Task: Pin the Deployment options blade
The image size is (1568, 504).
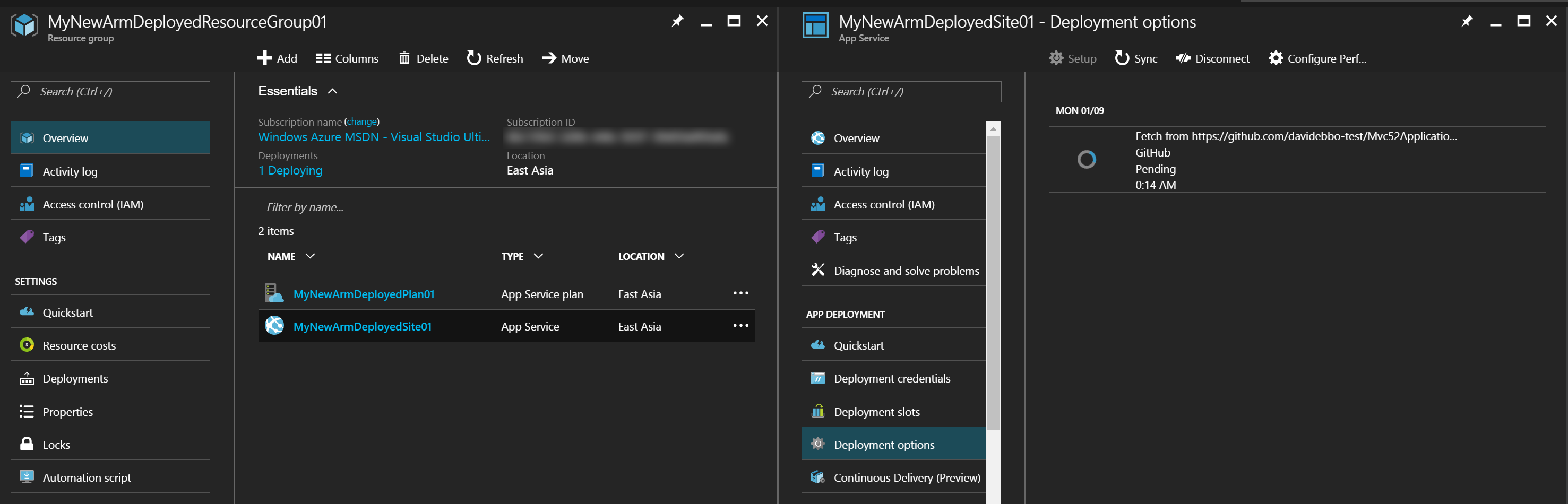Action: [x=1467, y=21]
